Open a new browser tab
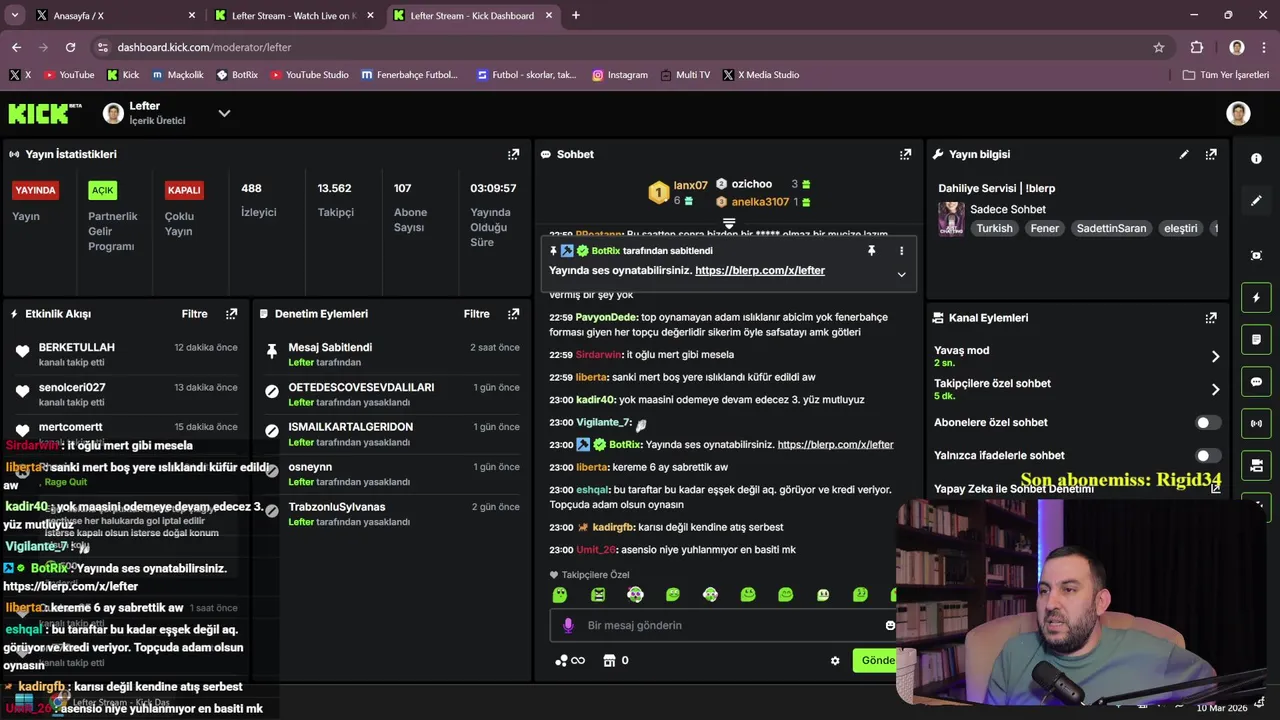Viewport: 1280px width, 720px height. click(x=575, y=15)
